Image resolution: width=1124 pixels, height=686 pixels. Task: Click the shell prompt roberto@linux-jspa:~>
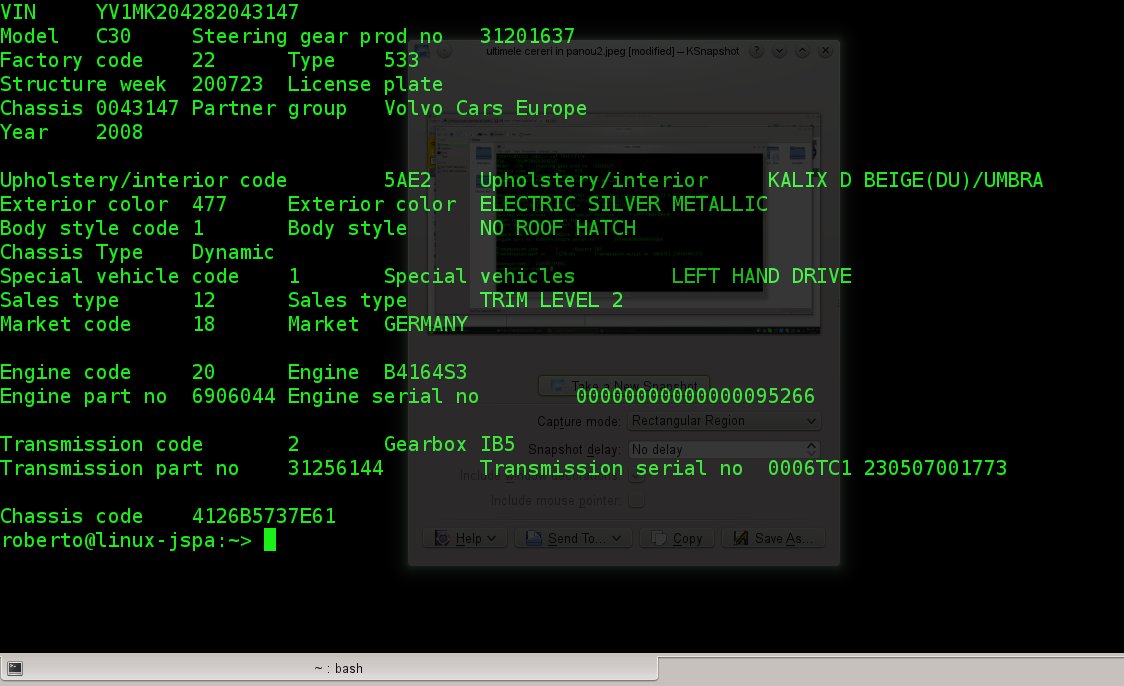pyautogui.click(x=126, y=540)
